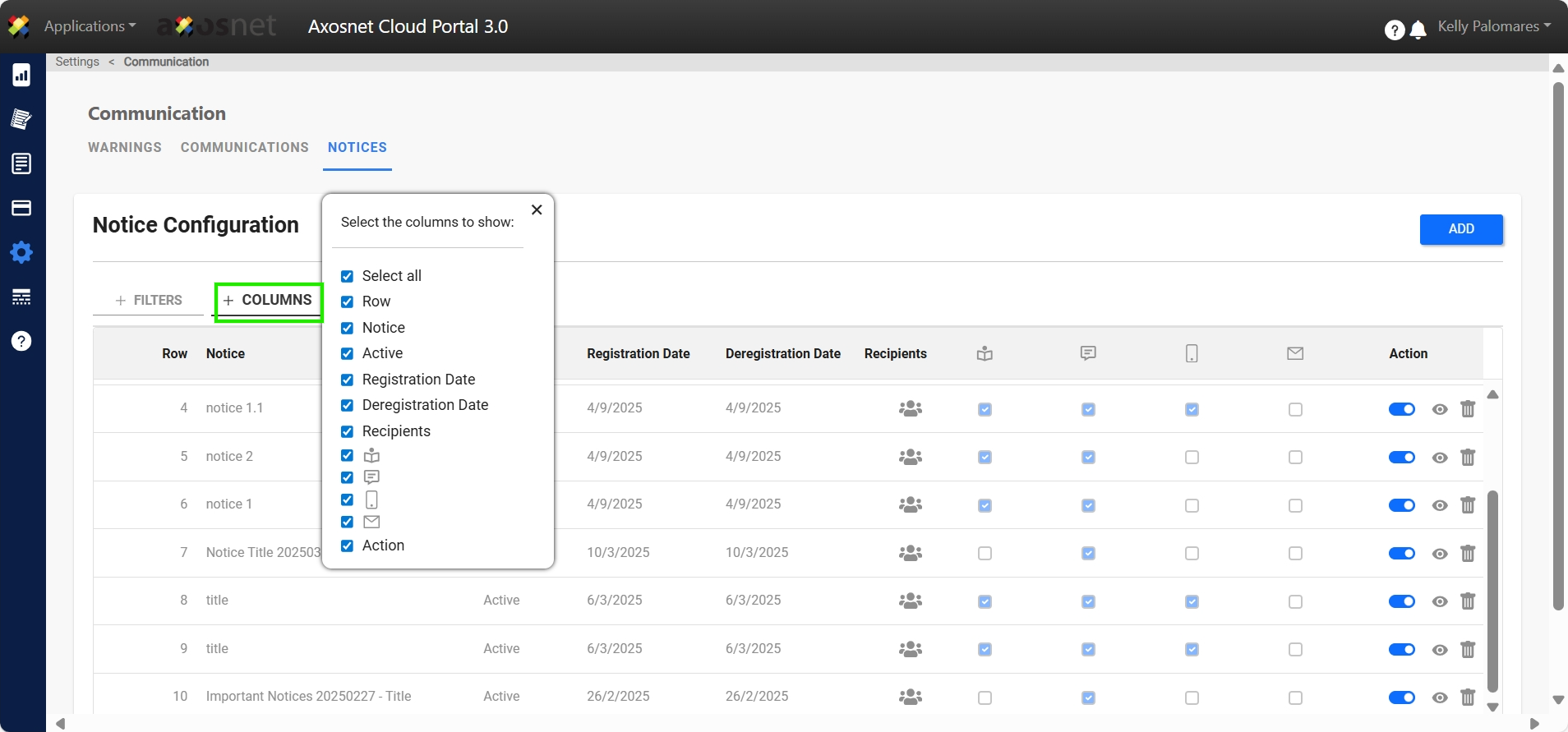Click the notifications bell icon
Image resolution: width=1568 pixels, height=732 pixels.
click(1418, 30)
